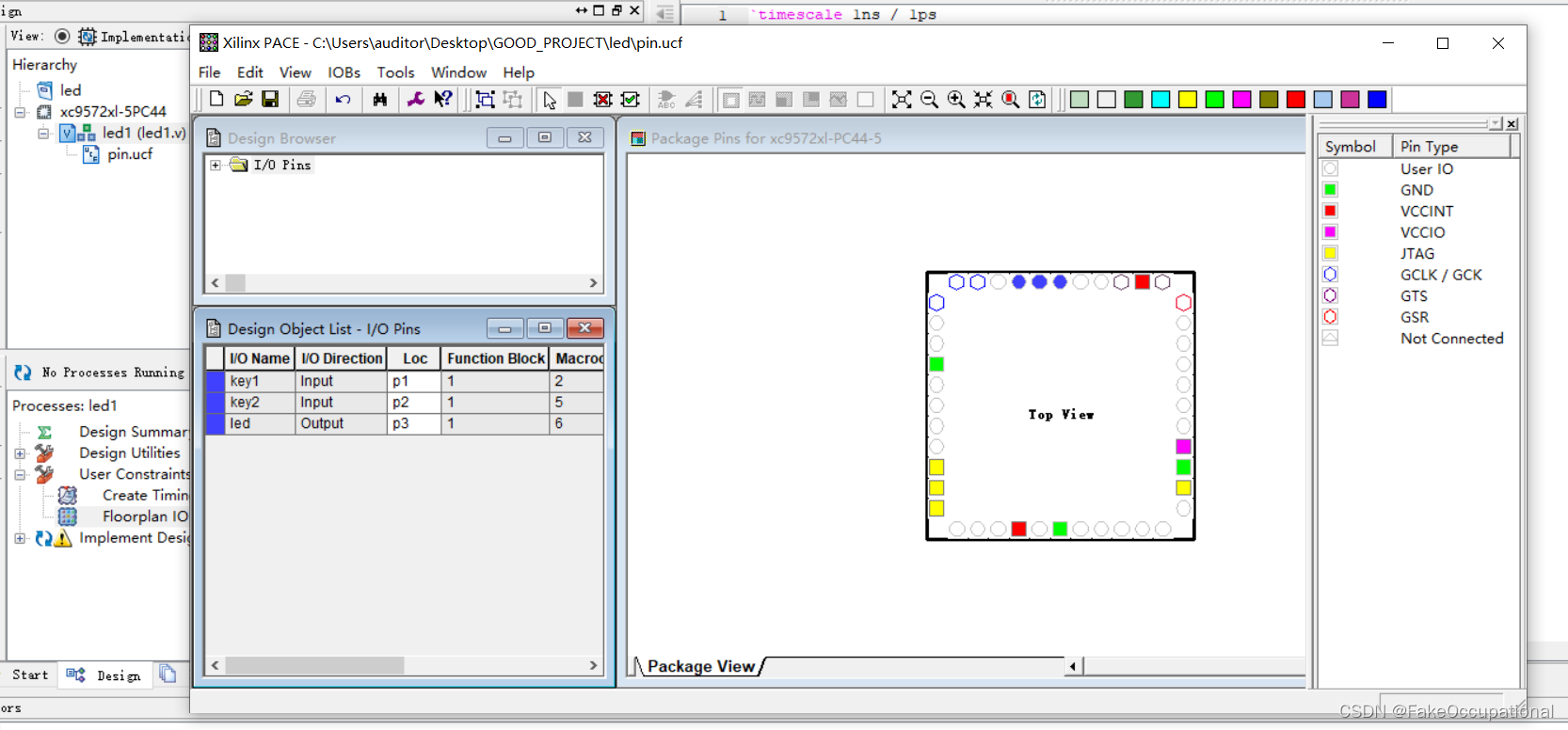Collapse the User Constraints process node
This screenshot has height=730, width=1568.
click(20, 475)
